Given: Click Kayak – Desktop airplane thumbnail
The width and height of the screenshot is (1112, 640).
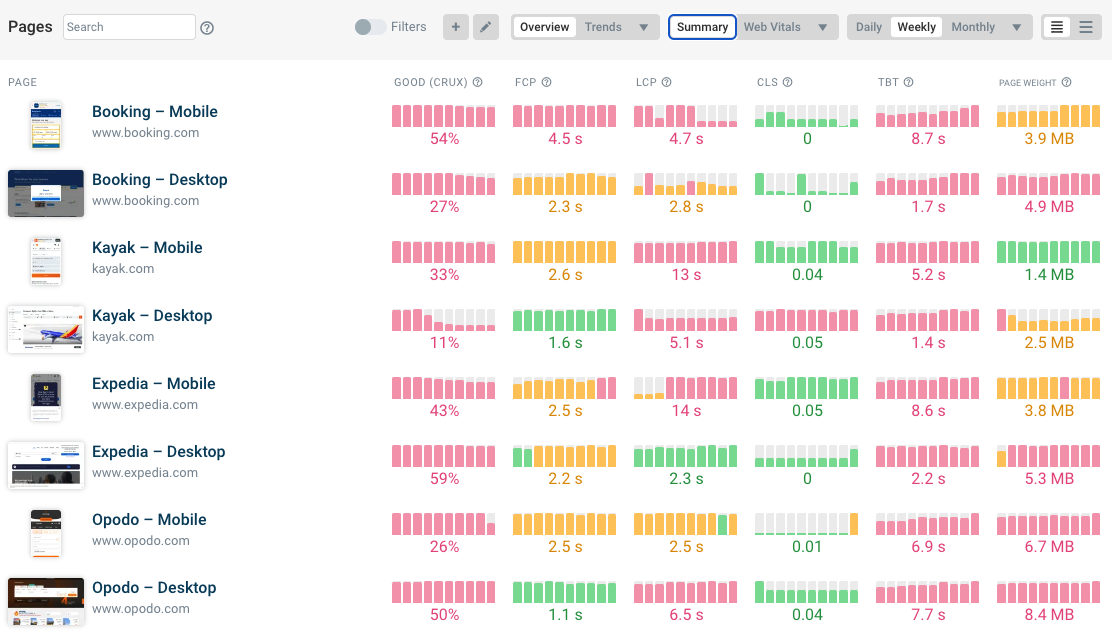Looking at the screenshot, I should (x=46, y=329).
